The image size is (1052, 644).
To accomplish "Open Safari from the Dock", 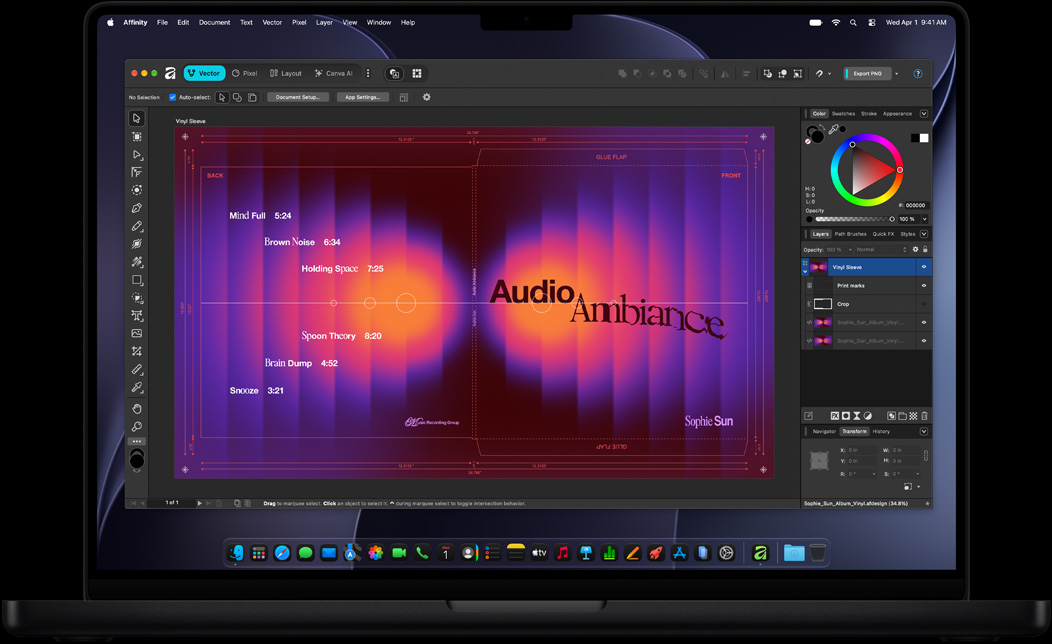I will click(x=282, y=553).
